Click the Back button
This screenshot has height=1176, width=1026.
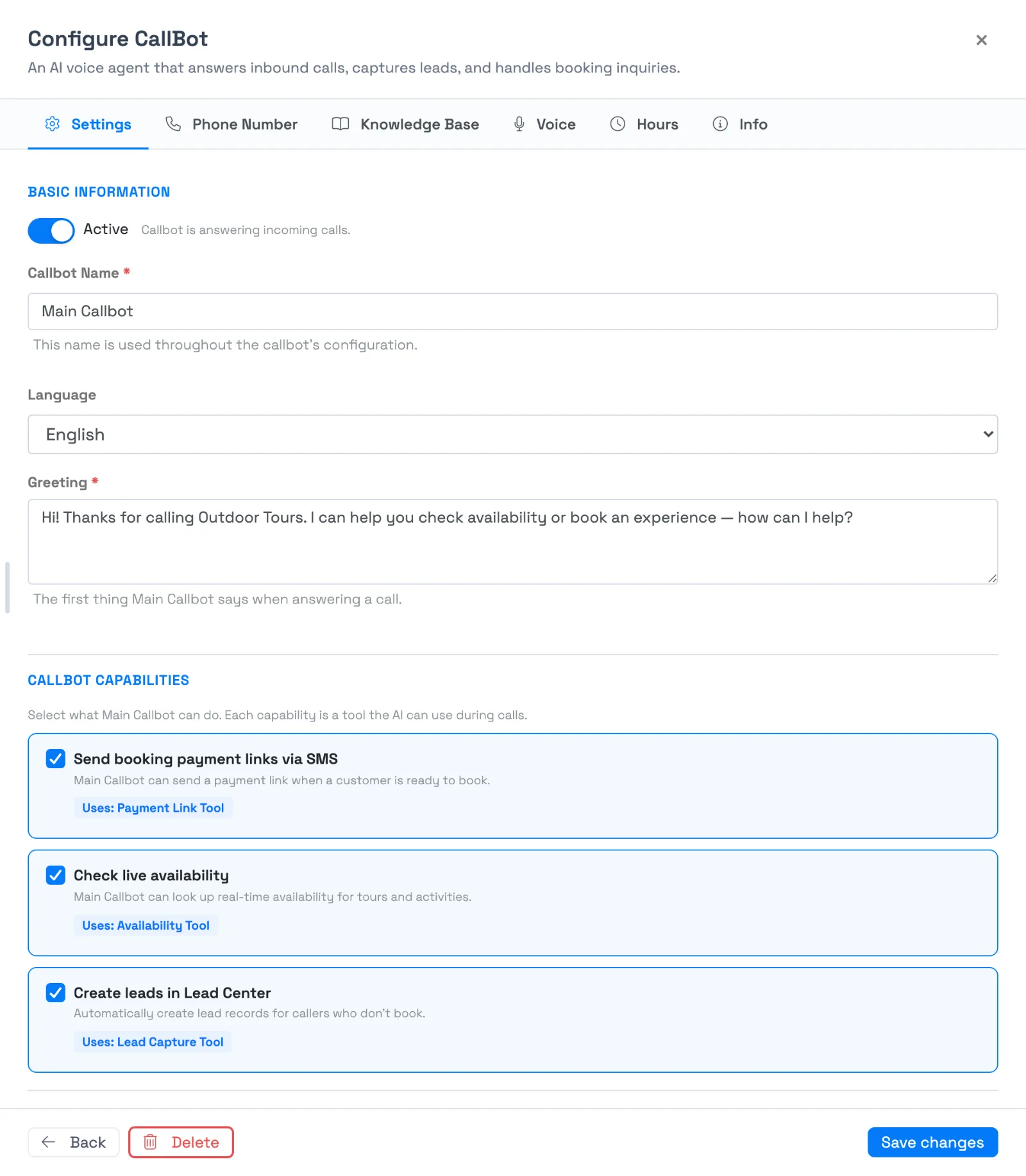tap(74, 1142)
